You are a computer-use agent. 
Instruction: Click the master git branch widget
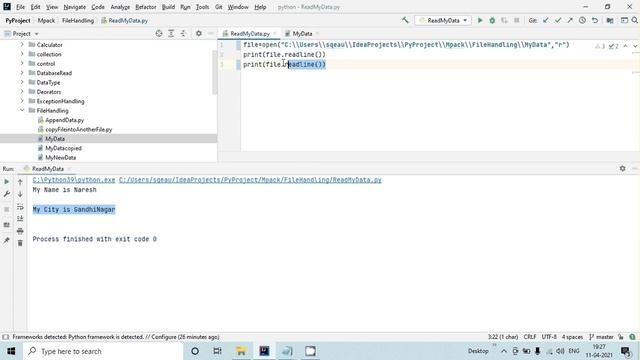(601, 337)
